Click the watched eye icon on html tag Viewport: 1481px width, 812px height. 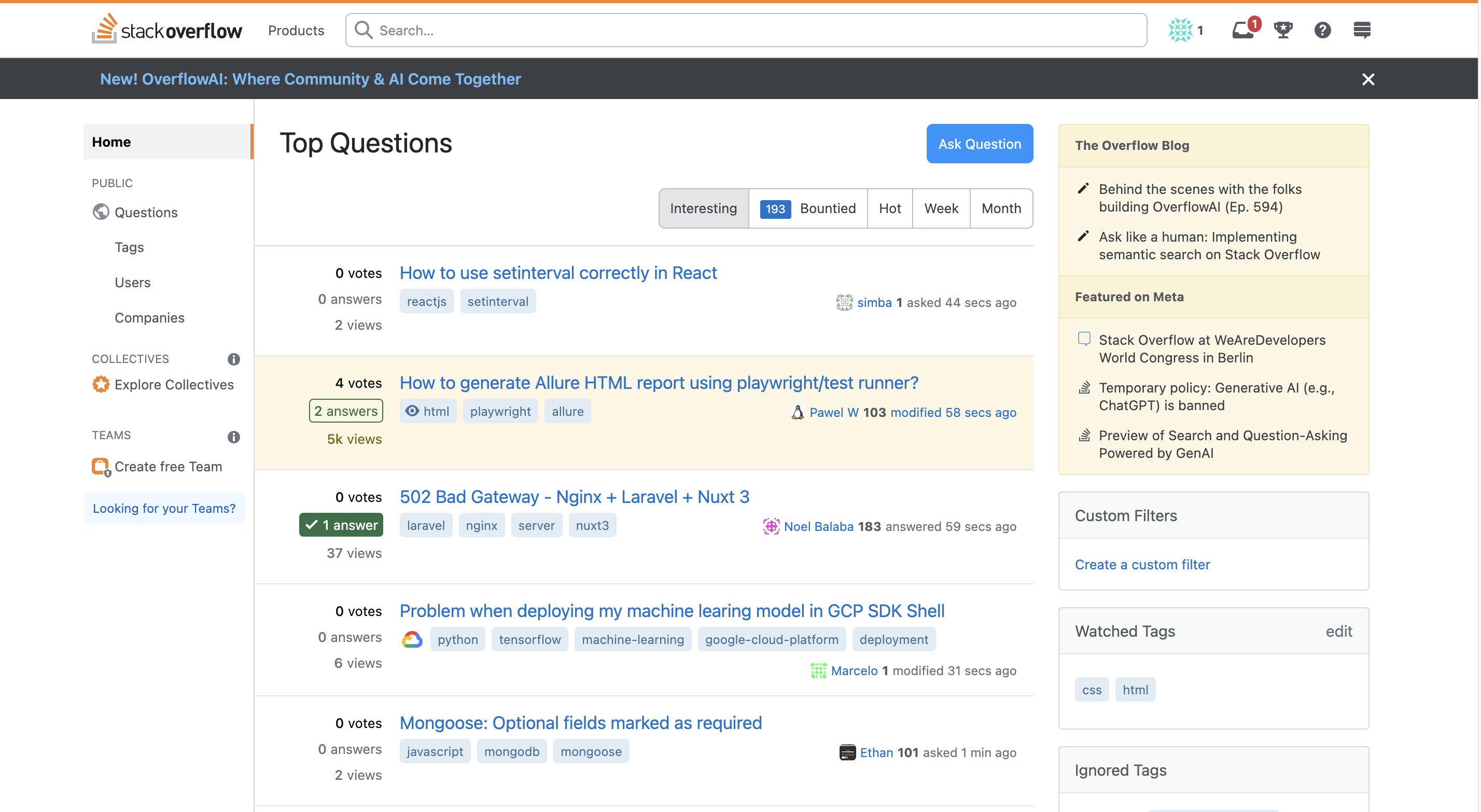tap(412, 411)
